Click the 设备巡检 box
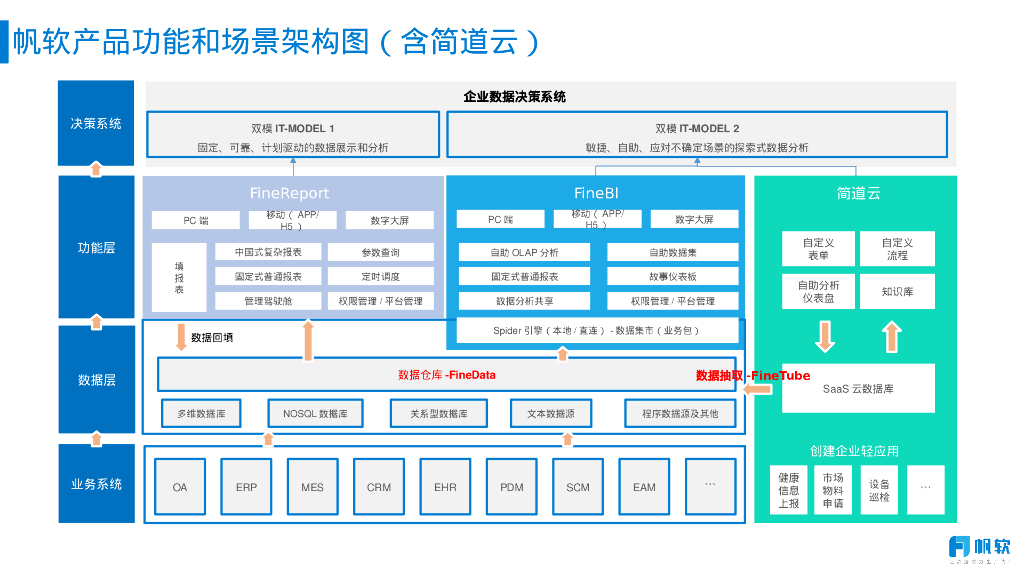 (879, 490)
